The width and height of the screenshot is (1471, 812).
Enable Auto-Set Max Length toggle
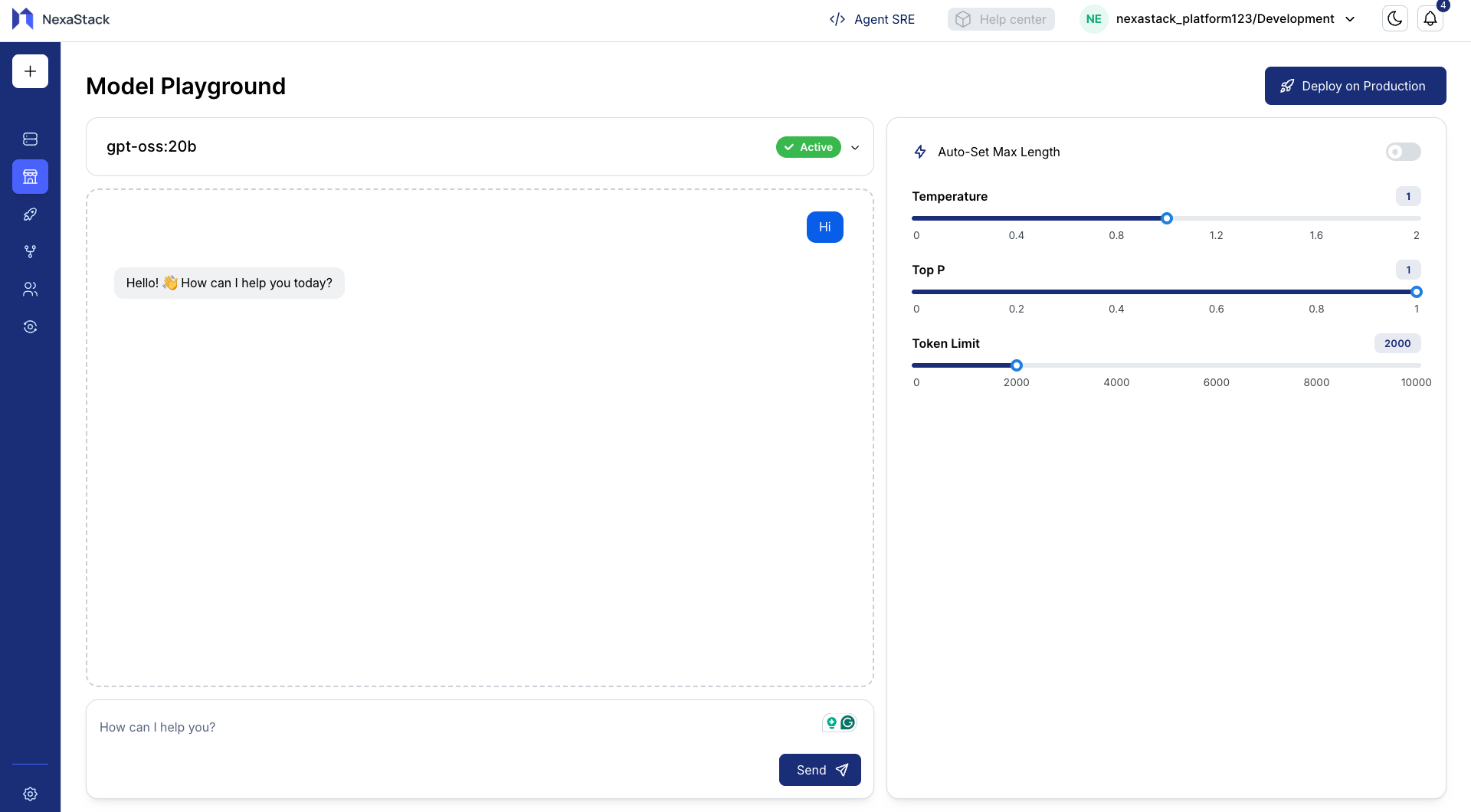(1403, 152)
